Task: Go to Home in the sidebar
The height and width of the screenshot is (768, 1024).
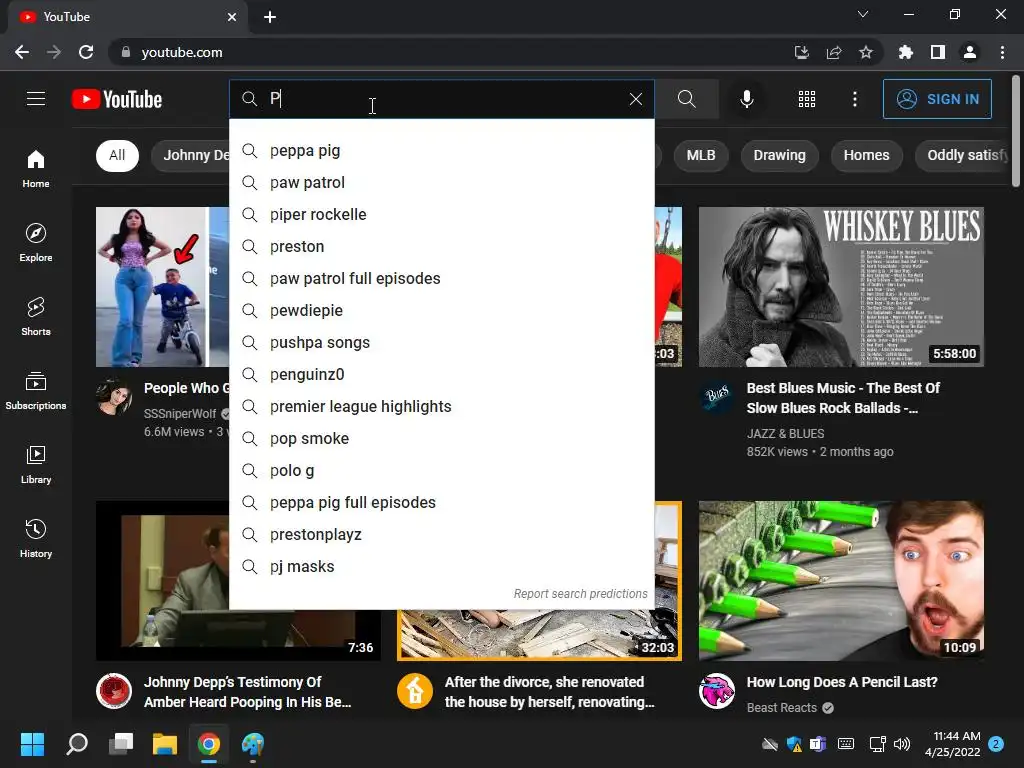Action: [x=36, y=168]
